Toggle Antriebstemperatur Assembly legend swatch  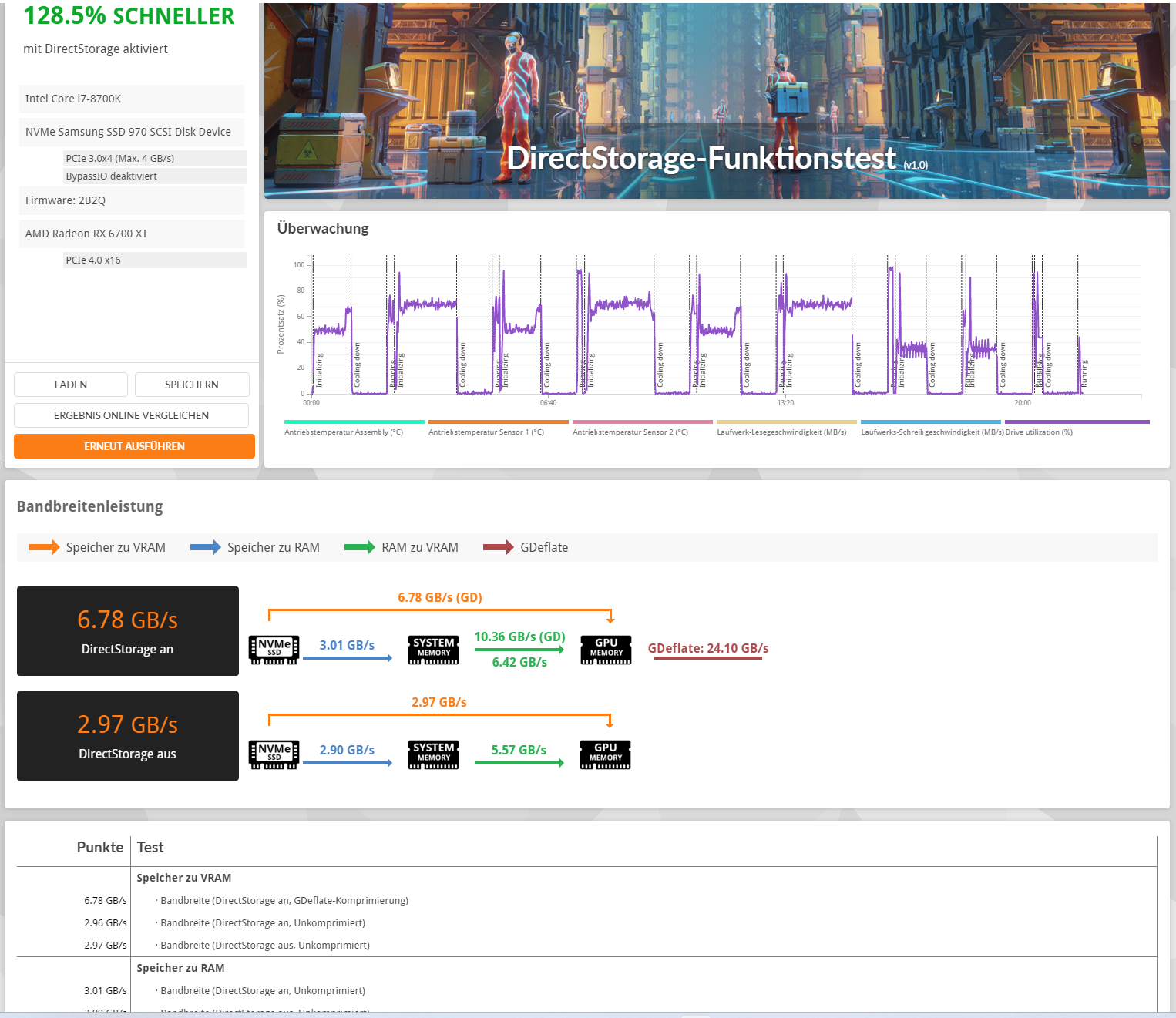[x=354, y=422]
